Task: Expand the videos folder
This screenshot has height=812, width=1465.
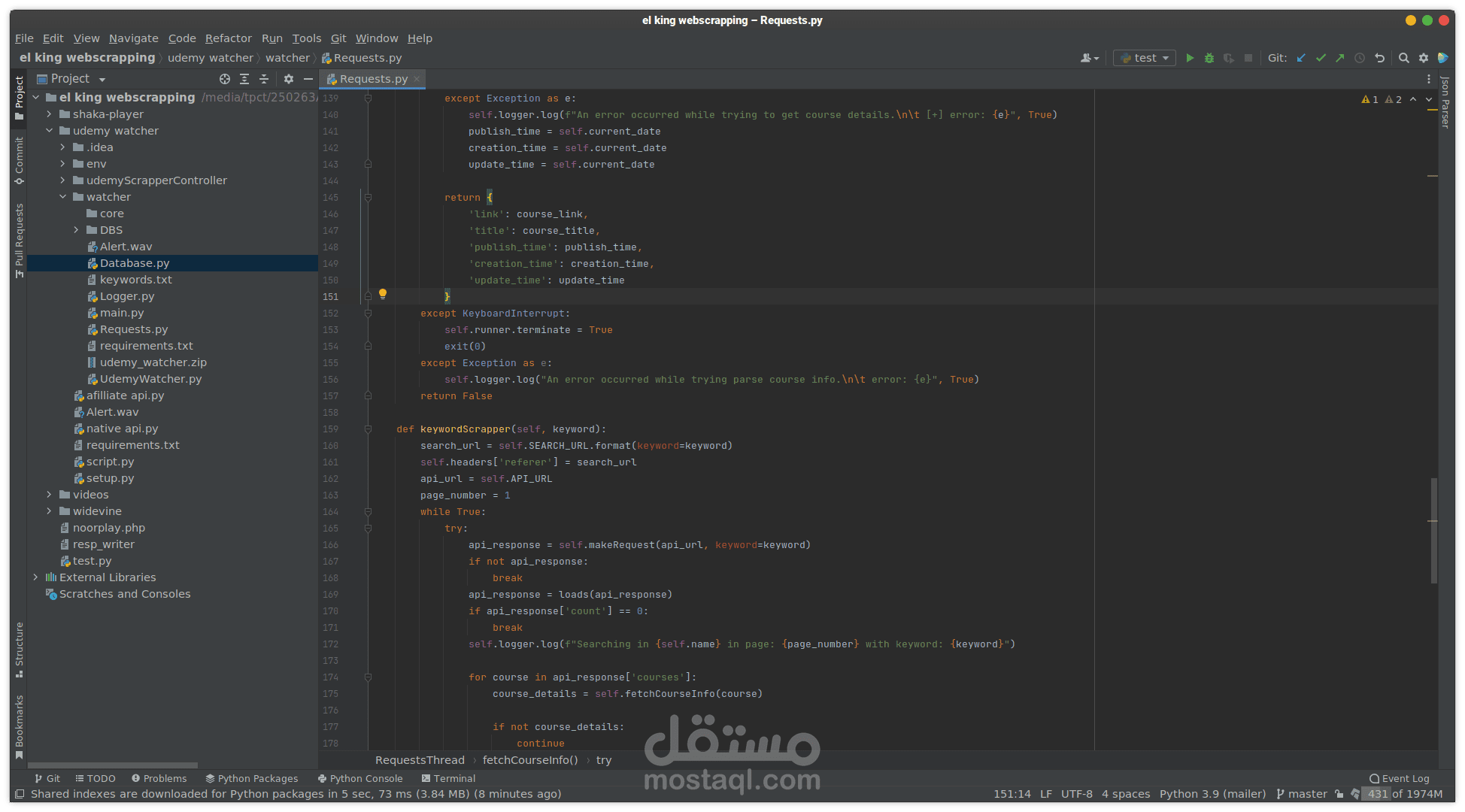Action: click(49, 495)
